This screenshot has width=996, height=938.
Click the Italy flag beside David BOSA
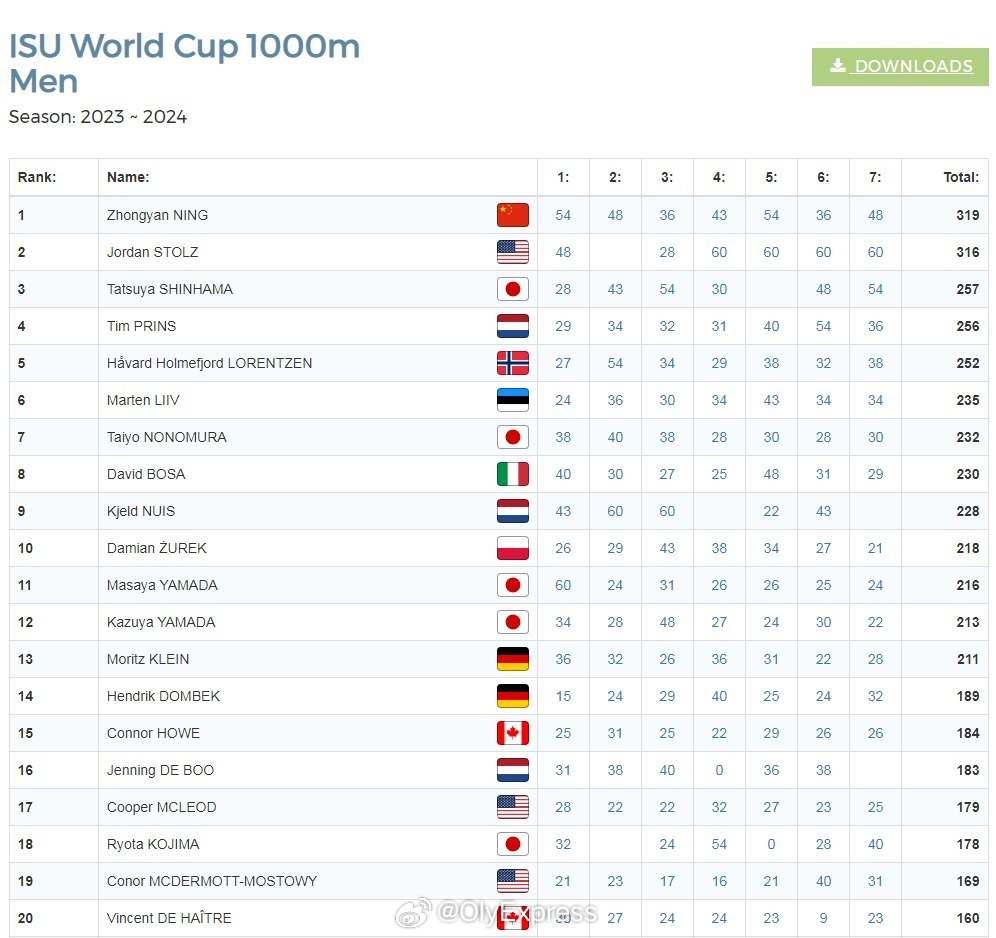coord(512,474)
